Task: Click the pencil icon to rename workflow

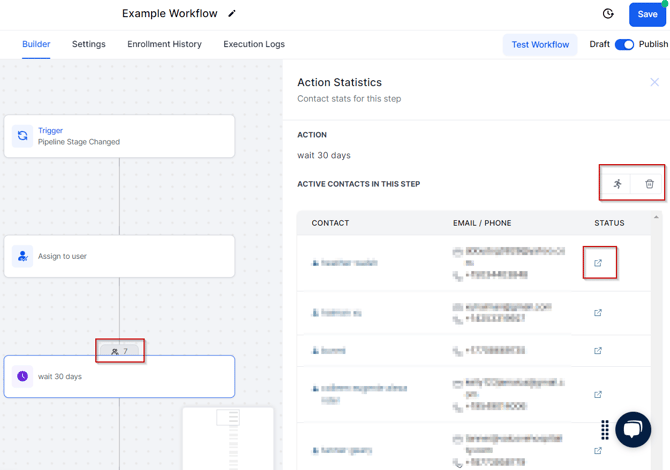Action: (233, 14)
